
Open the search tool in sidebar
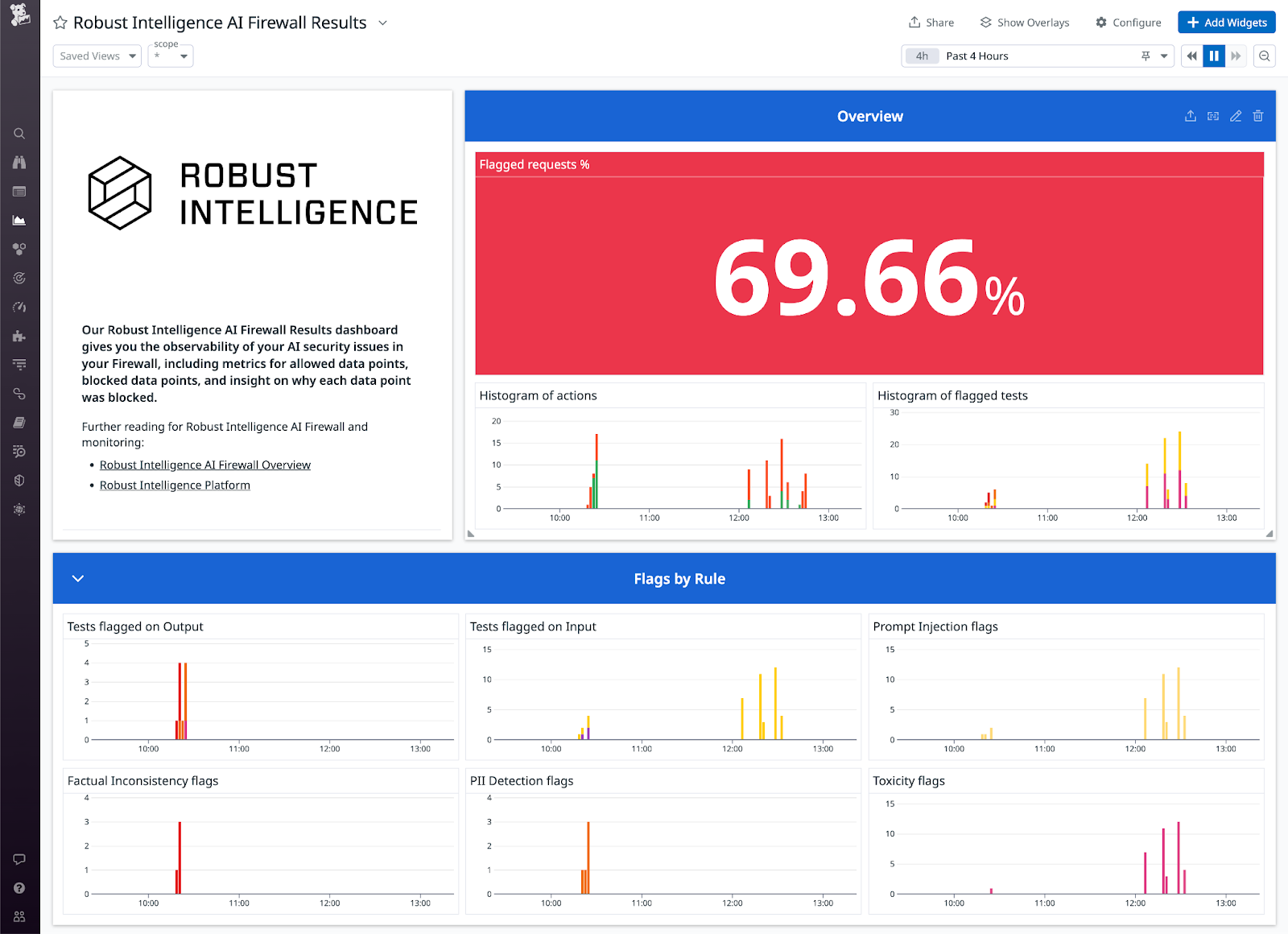pos(19,134)
